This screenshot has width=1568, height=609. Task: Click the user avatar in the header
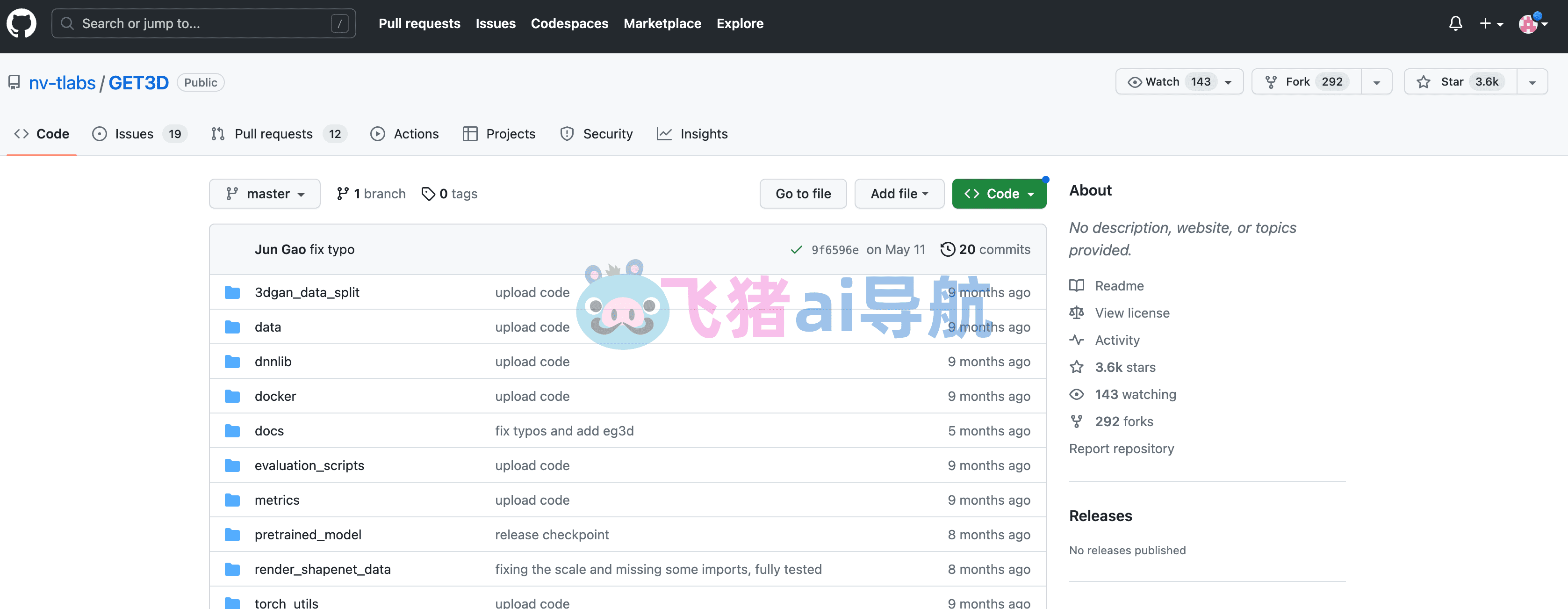coord(1528,24)
